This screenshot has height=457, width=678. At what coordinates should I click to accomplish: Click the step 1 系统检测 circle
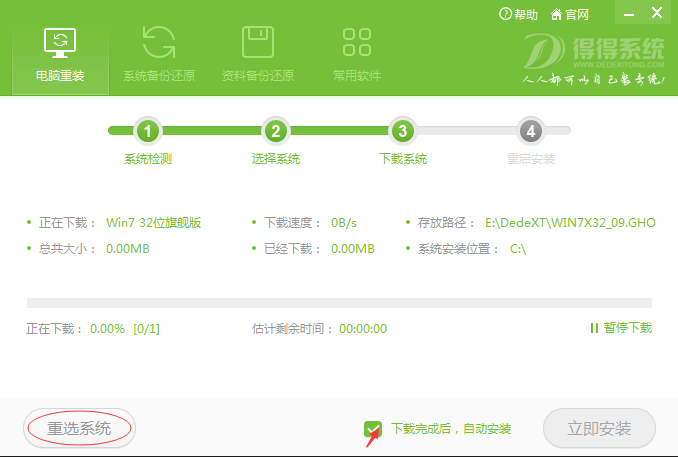pyautogui.click(x=148, y=131)
